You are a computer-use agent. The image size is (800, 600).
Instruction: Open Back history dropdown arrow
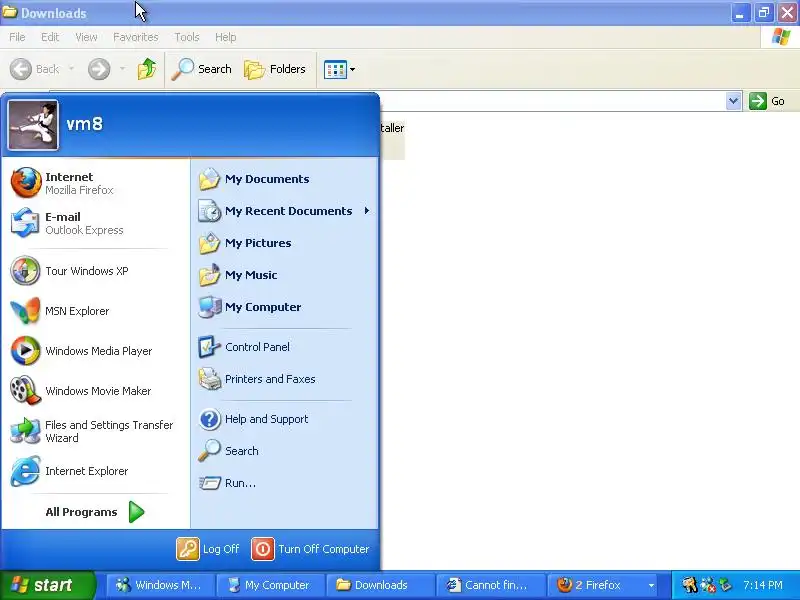pos(71,69)
